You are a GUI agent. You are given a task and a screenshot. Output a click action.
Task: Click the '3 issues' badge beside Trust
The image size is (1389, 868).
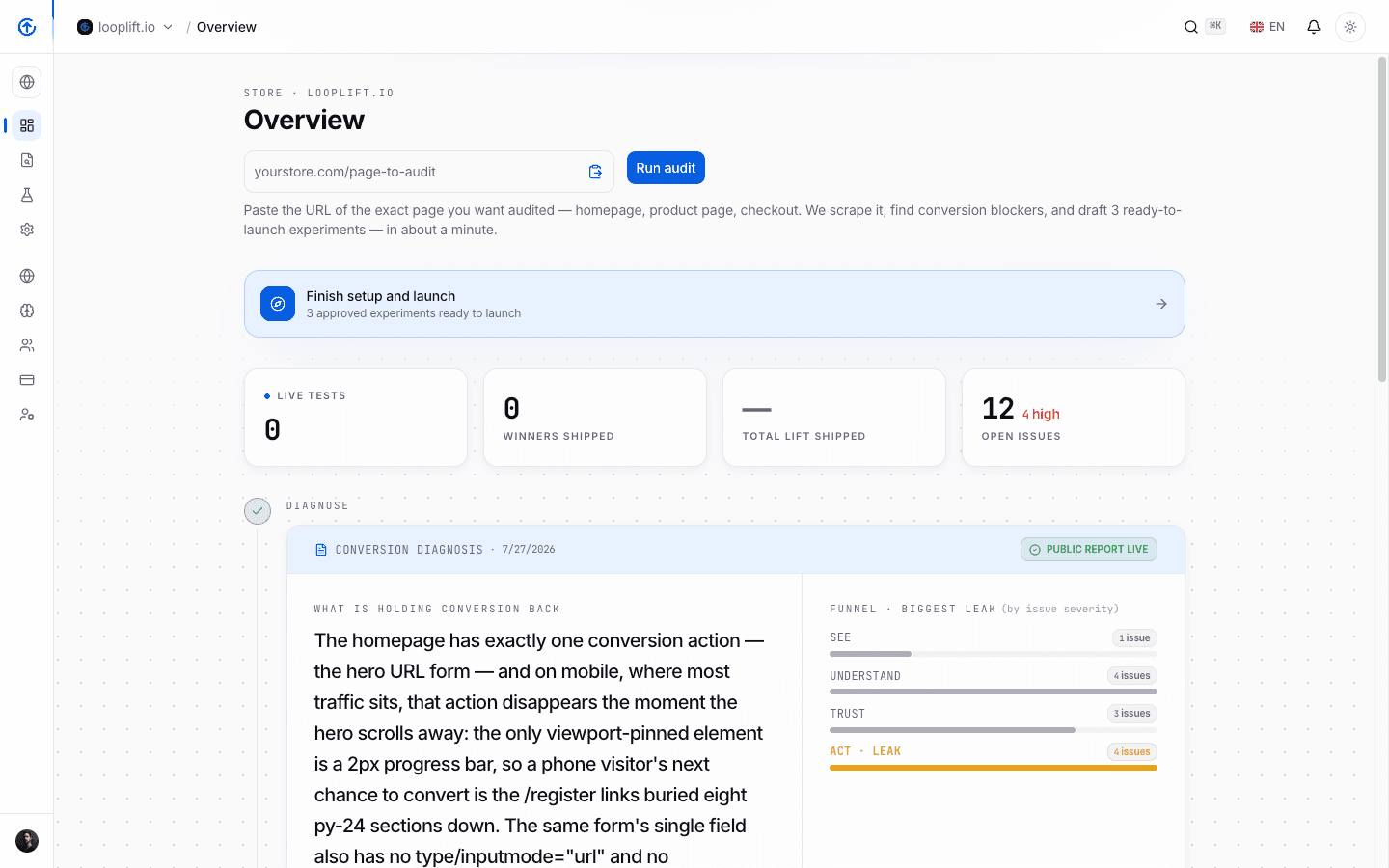(1132, 714)
